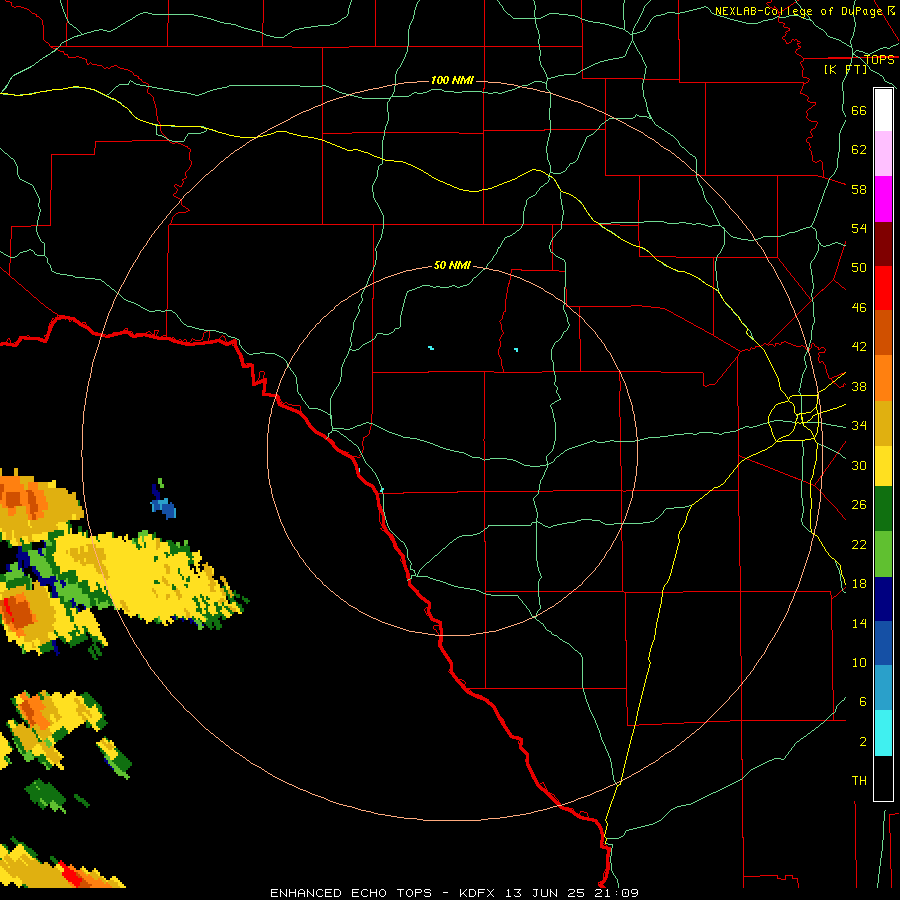The height and width of the screenshot is (900, 900).
Task: Click the legend value "42"
Action: (859, 347)
